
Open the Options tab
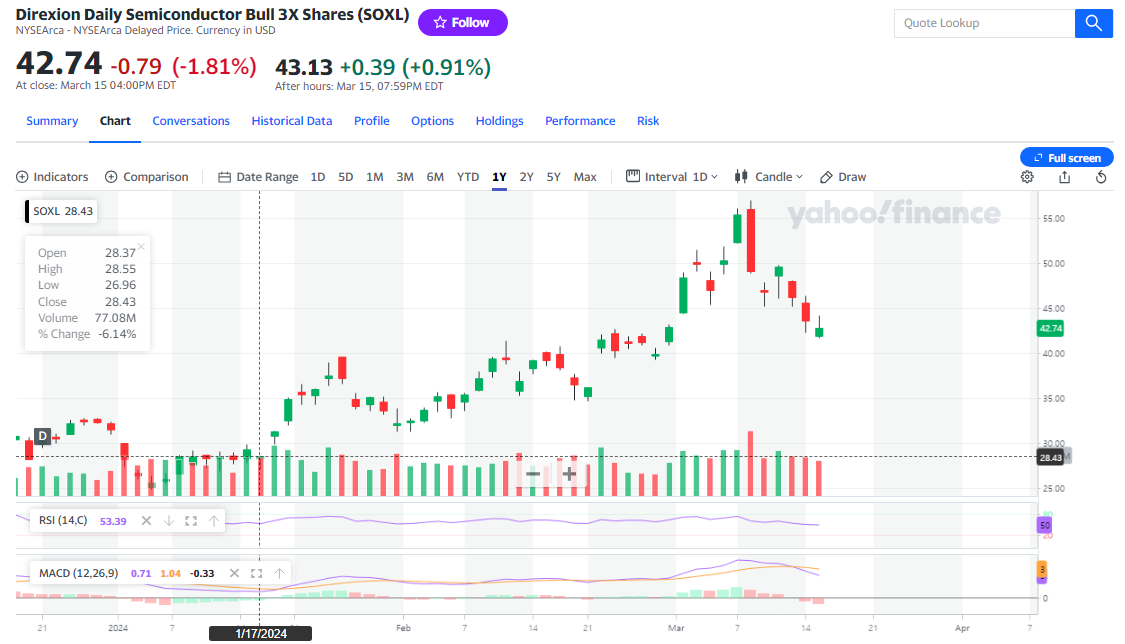[x=433, y=121]
